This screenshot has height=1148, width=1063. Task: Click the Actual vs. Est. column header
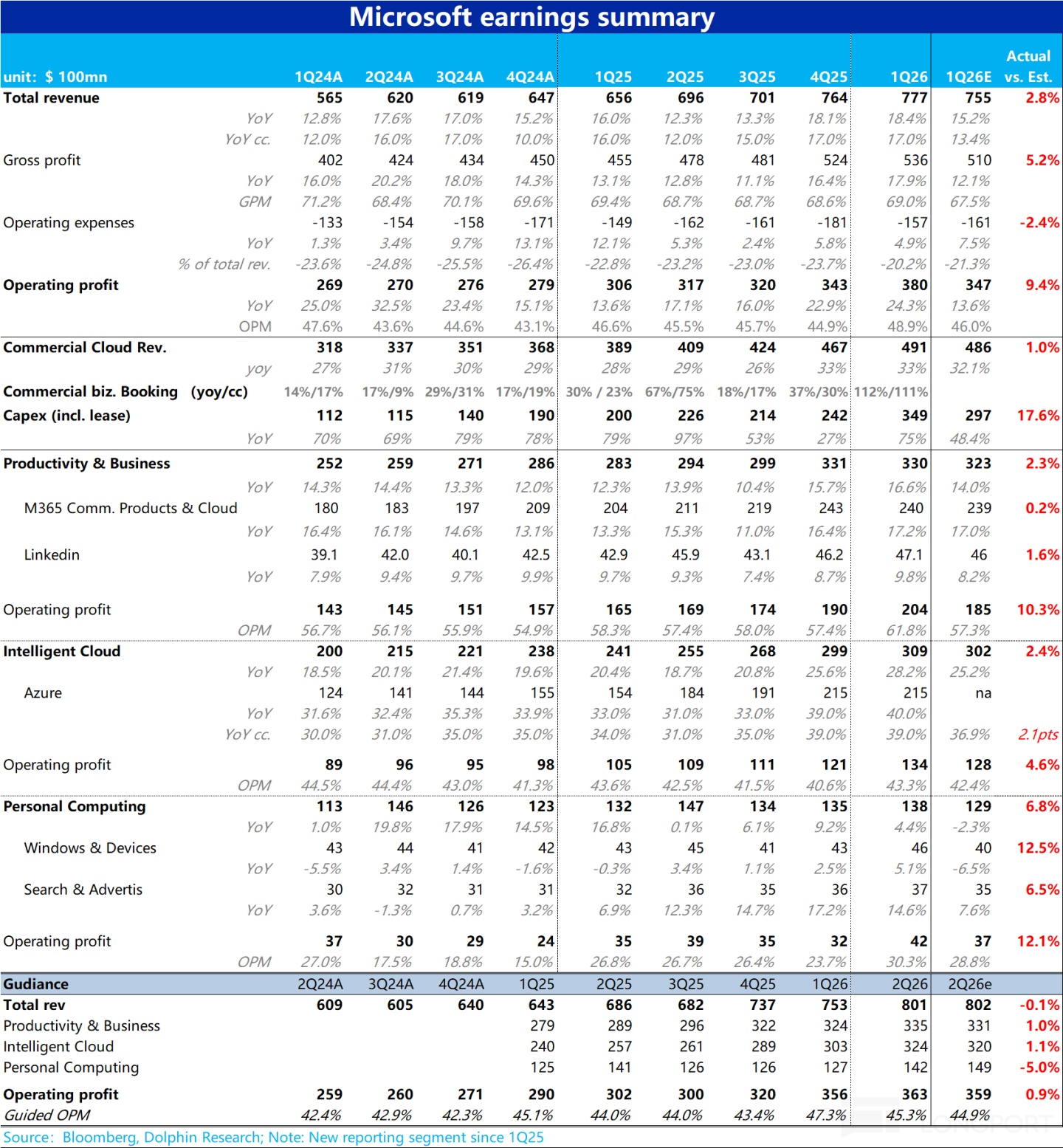click(x=1028, y=66)
